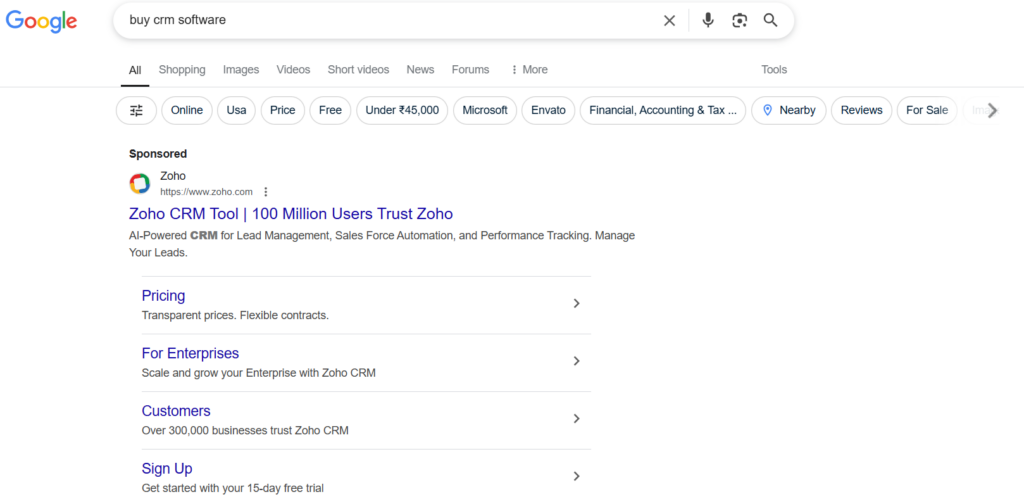Click the magnifying glass search icon
The image size is (1024, 504).
[771, 20]
